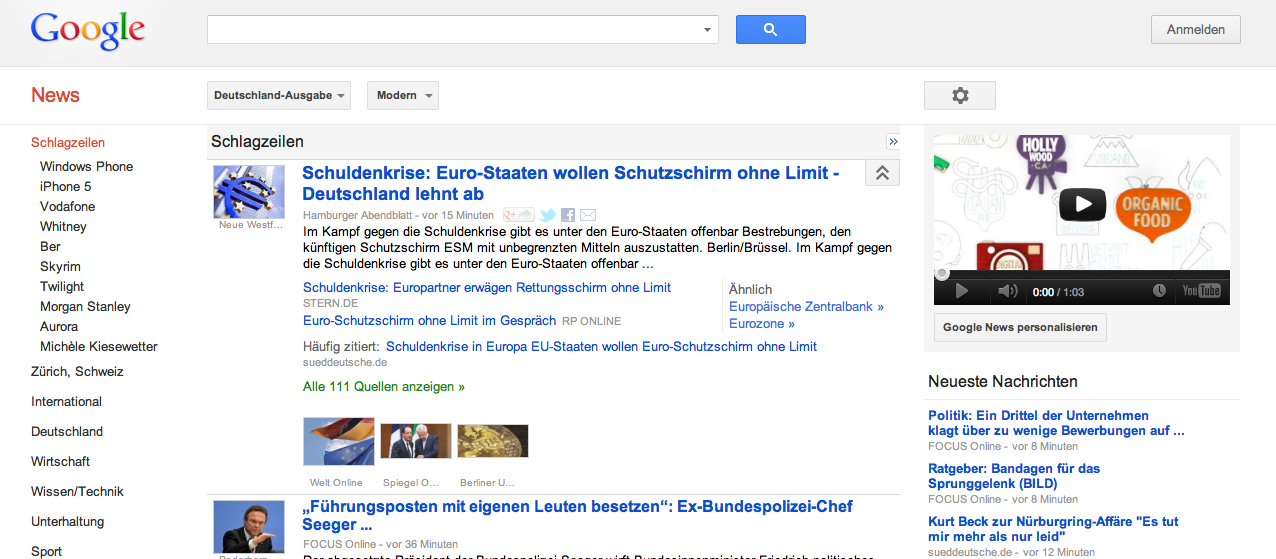1276x559 pixels.
Task: Open the Aurora topic
Action: point(59,327)
